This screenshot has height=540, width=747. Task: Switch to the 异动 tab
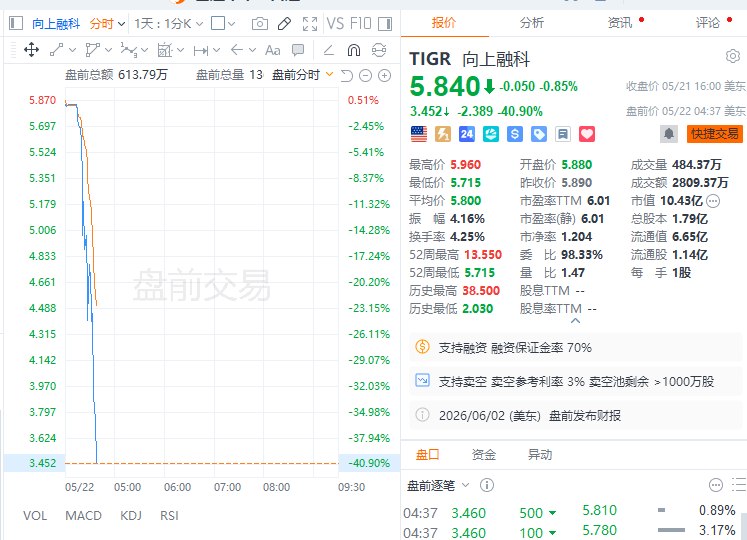tap(540, 454)
